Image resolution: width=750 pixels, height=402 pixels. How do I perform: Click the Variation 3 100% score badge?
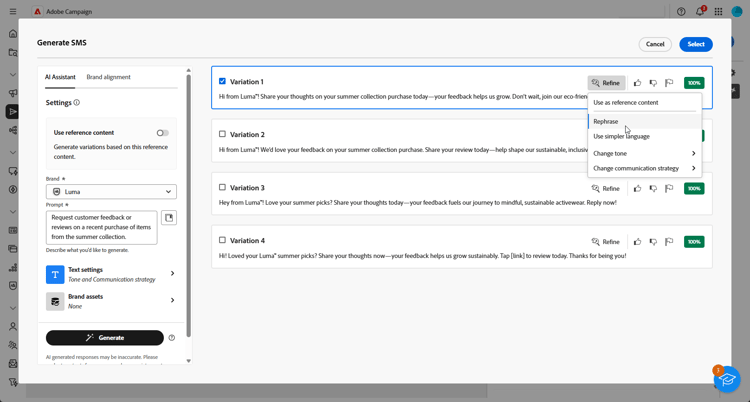coord(694,189)
